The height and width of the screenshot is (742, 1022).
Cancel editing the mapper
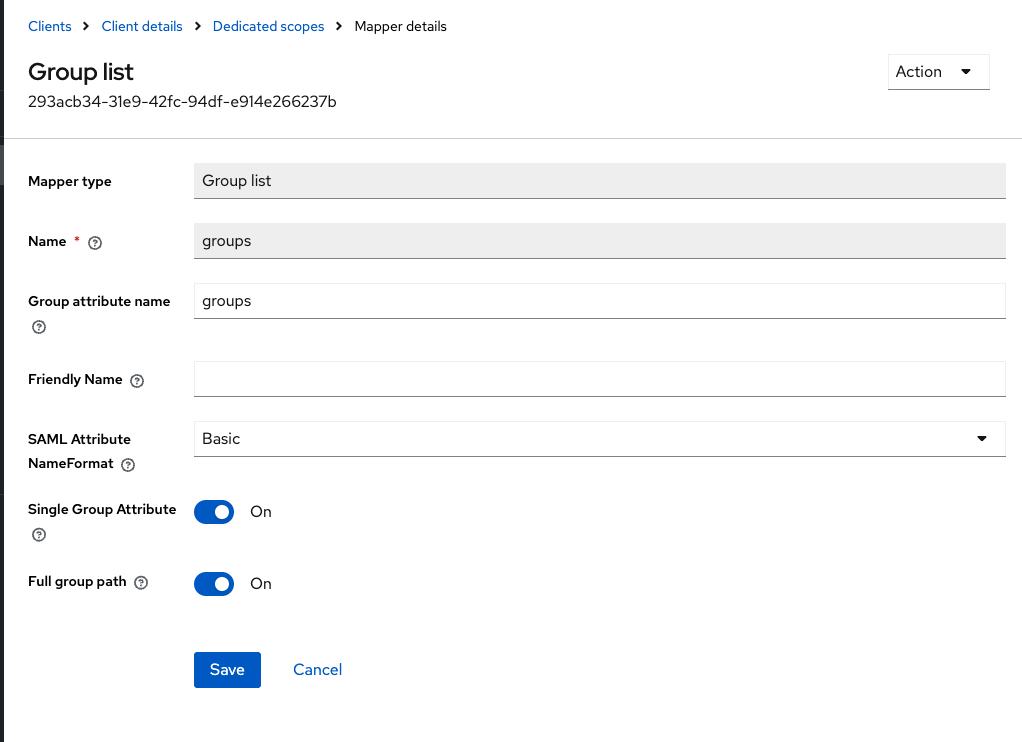(x=317, y=669)
